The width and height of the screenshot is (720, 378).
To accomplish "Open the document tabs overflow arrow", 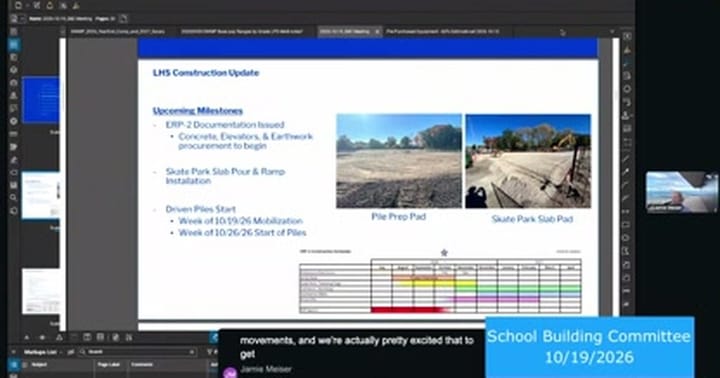I will (611, 32).
